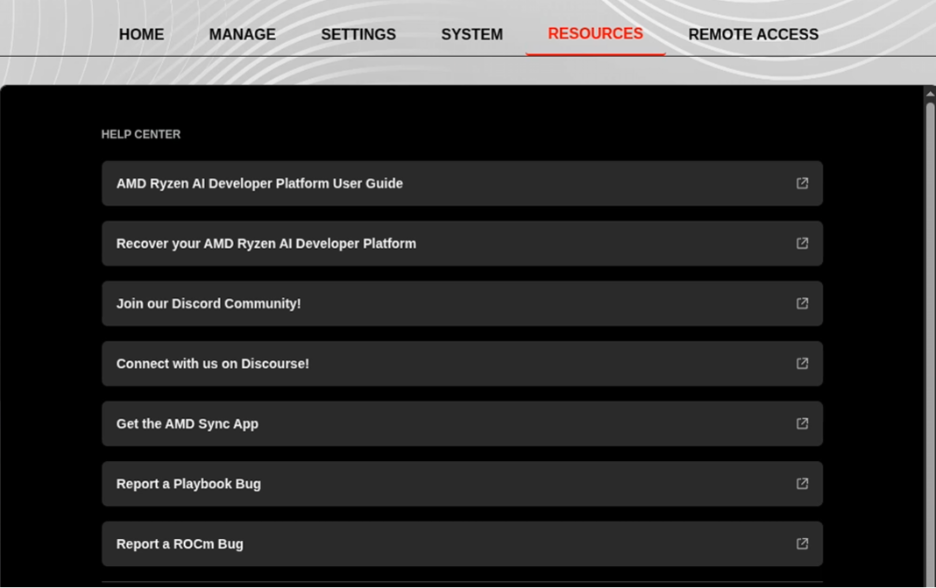The width and height of the screenshot is (936, 588).
Task: Open external link icon for Discourse row
Action: (802, 364)
